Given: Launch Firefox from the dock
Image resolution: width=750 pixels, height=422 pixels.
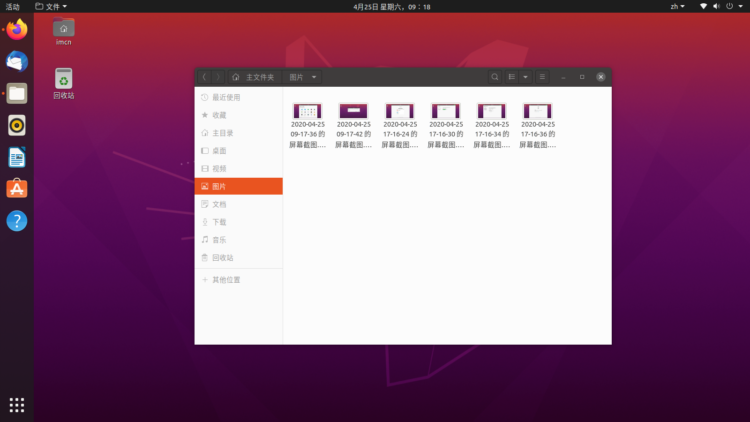Looking at the screenshot, I should click(17, 30).
